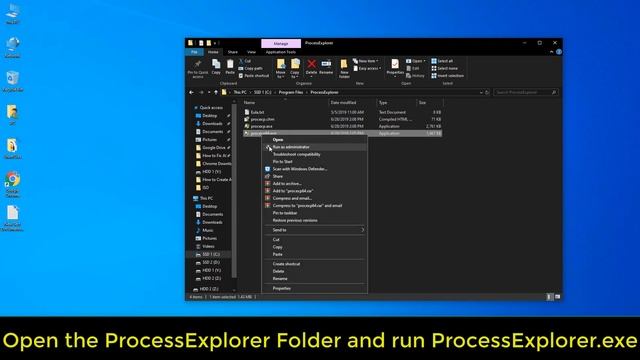
Task: Click the Search ProcessExplorer field
Action: 526,93
